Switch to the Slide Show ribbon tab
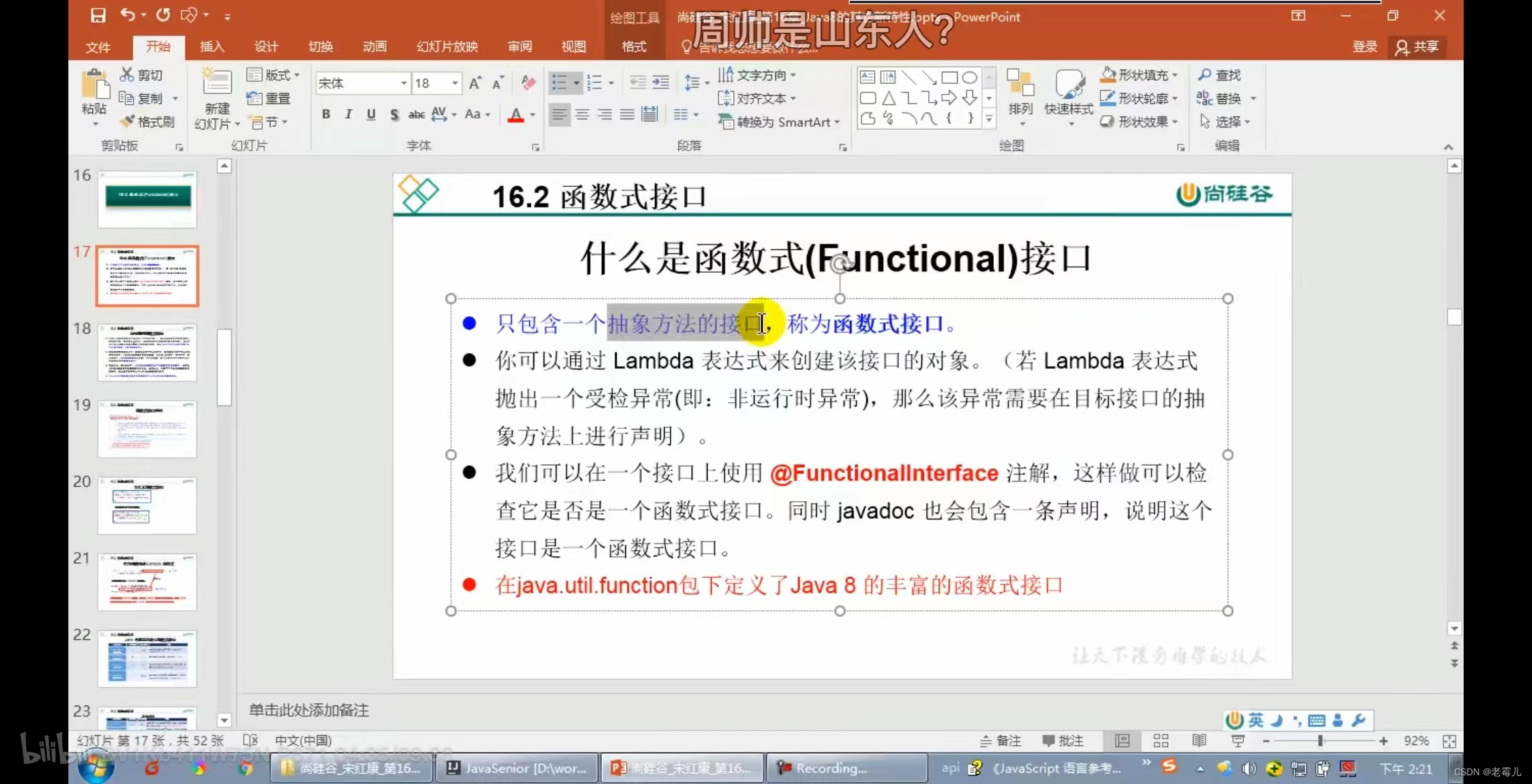1532x784 pixels. click(447, 46)
